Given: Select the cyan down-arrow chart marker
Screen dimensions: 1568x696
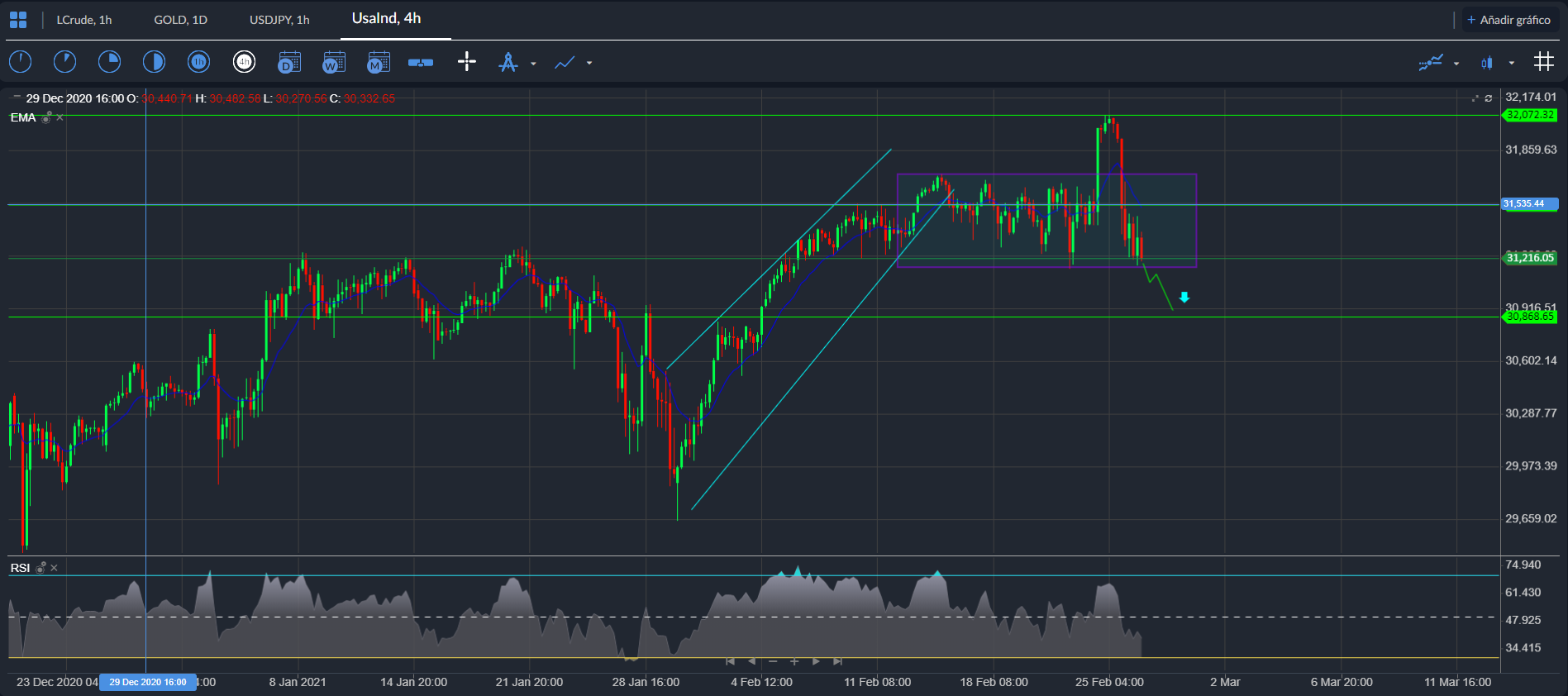Looking at the screenshot, I should (x=1184, y=298).
